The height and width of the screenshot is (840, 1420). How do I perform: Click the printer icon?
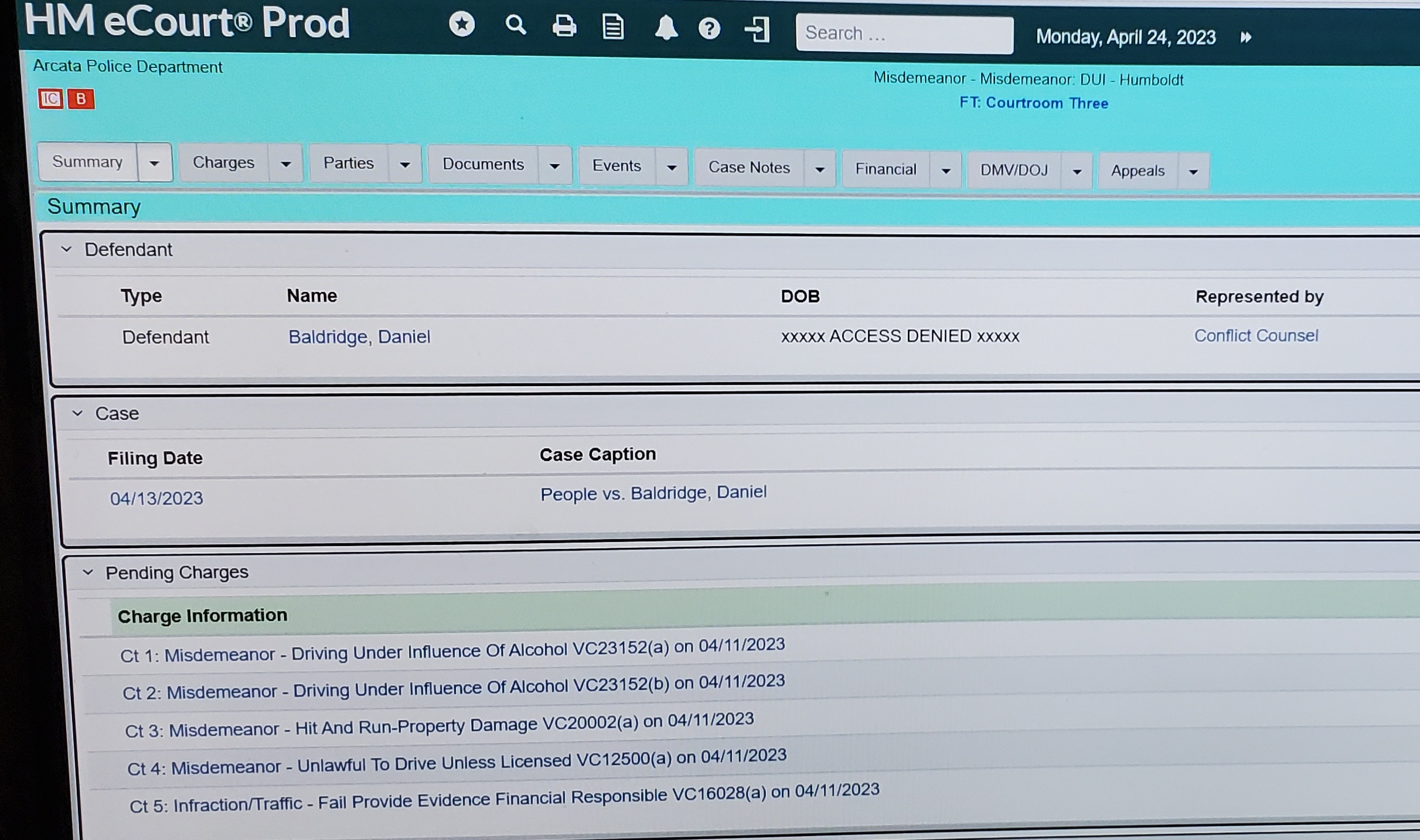(x=564, y=26)
